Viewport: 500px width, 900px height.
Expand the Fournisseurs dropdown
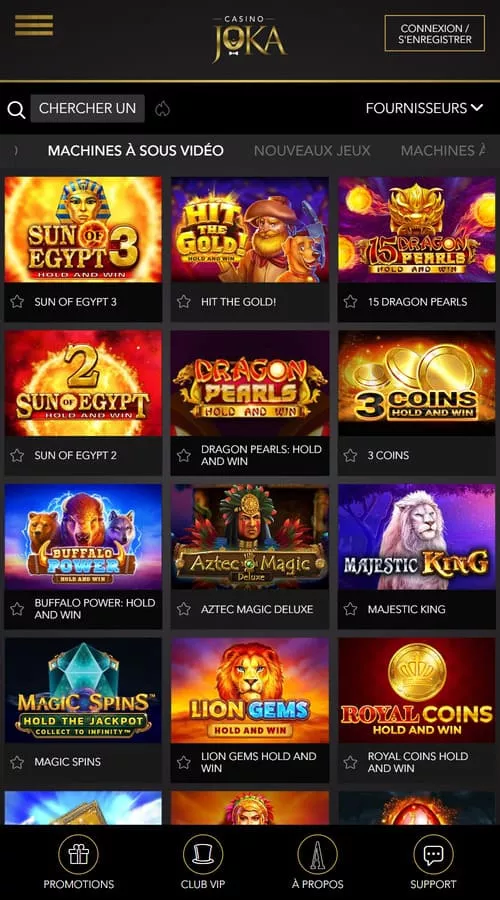coord(424,108)
